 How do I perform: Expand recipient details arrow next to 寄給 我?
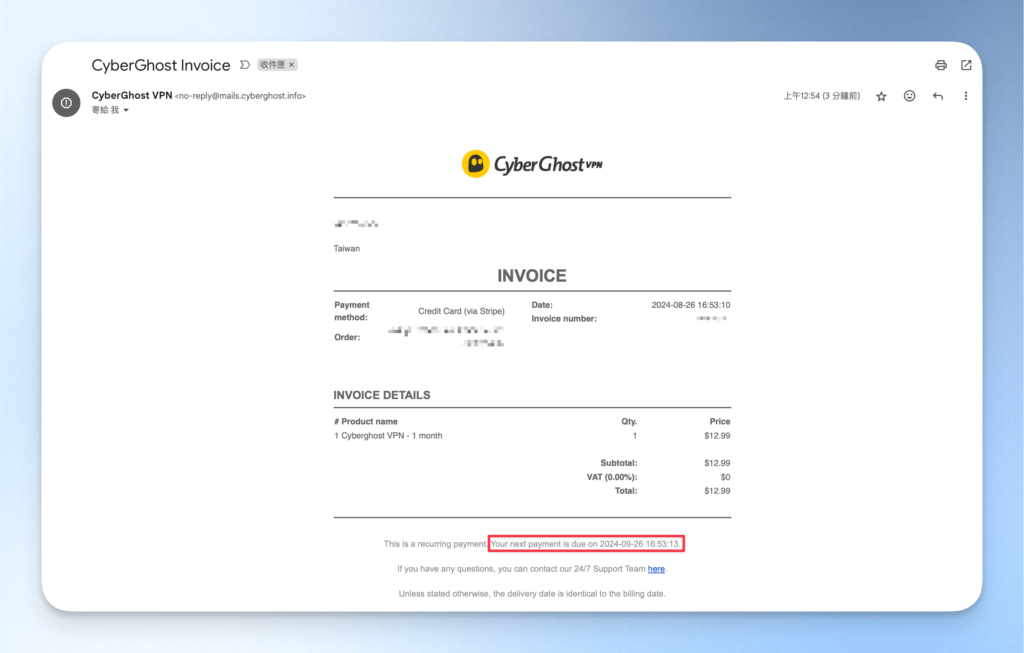point(126,110)
